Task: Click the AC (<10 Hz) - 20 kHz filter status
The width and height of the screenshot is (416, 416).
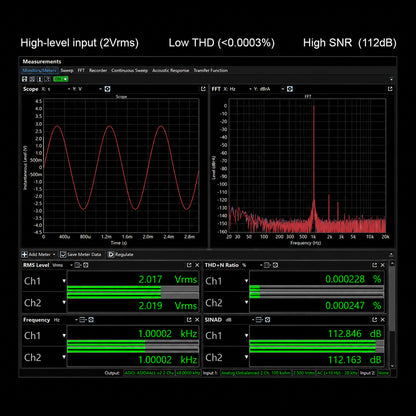Action: pyautogui.click(x=337, y=373)
